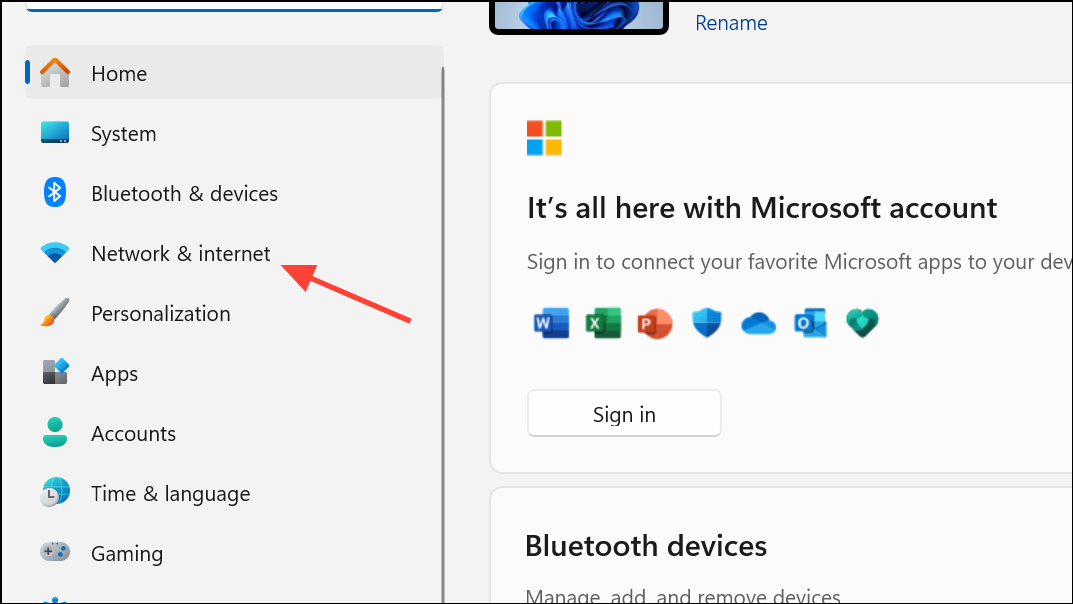The width and height of the screenshot is (1073, 604).
Task: Click the sidebar vertical scrollbar
Action: [443, 334]
